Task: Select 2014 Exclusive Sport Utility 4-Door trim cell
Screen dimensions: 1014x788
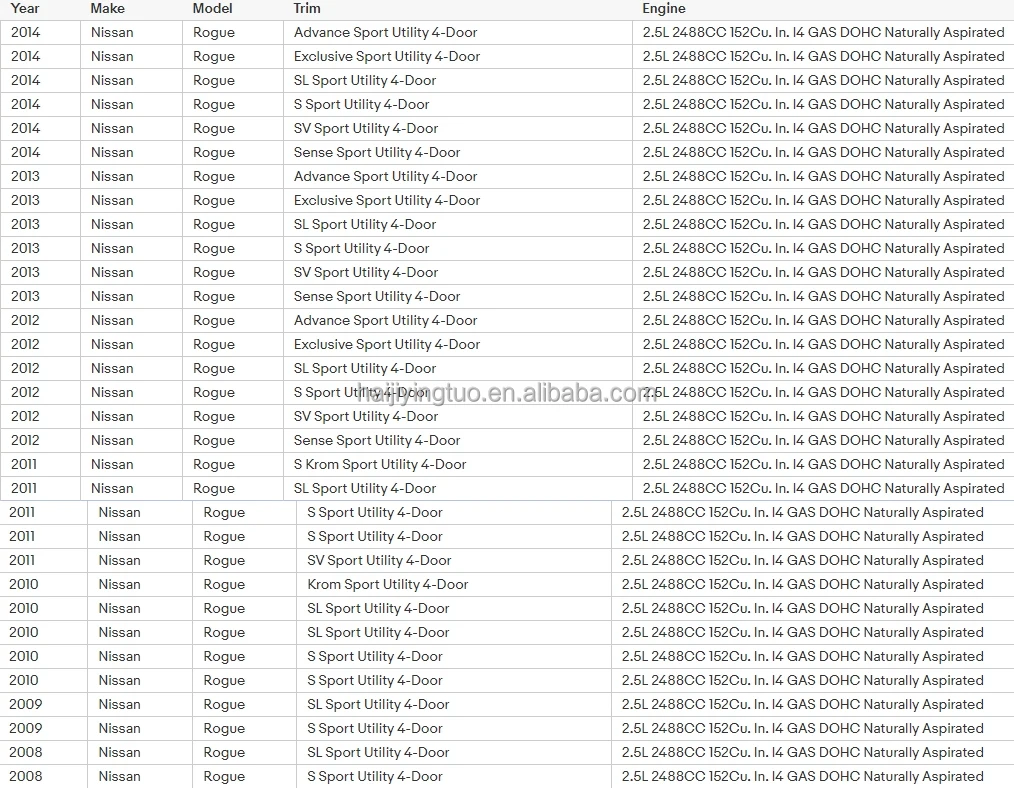Action: (x=458, y=56)
